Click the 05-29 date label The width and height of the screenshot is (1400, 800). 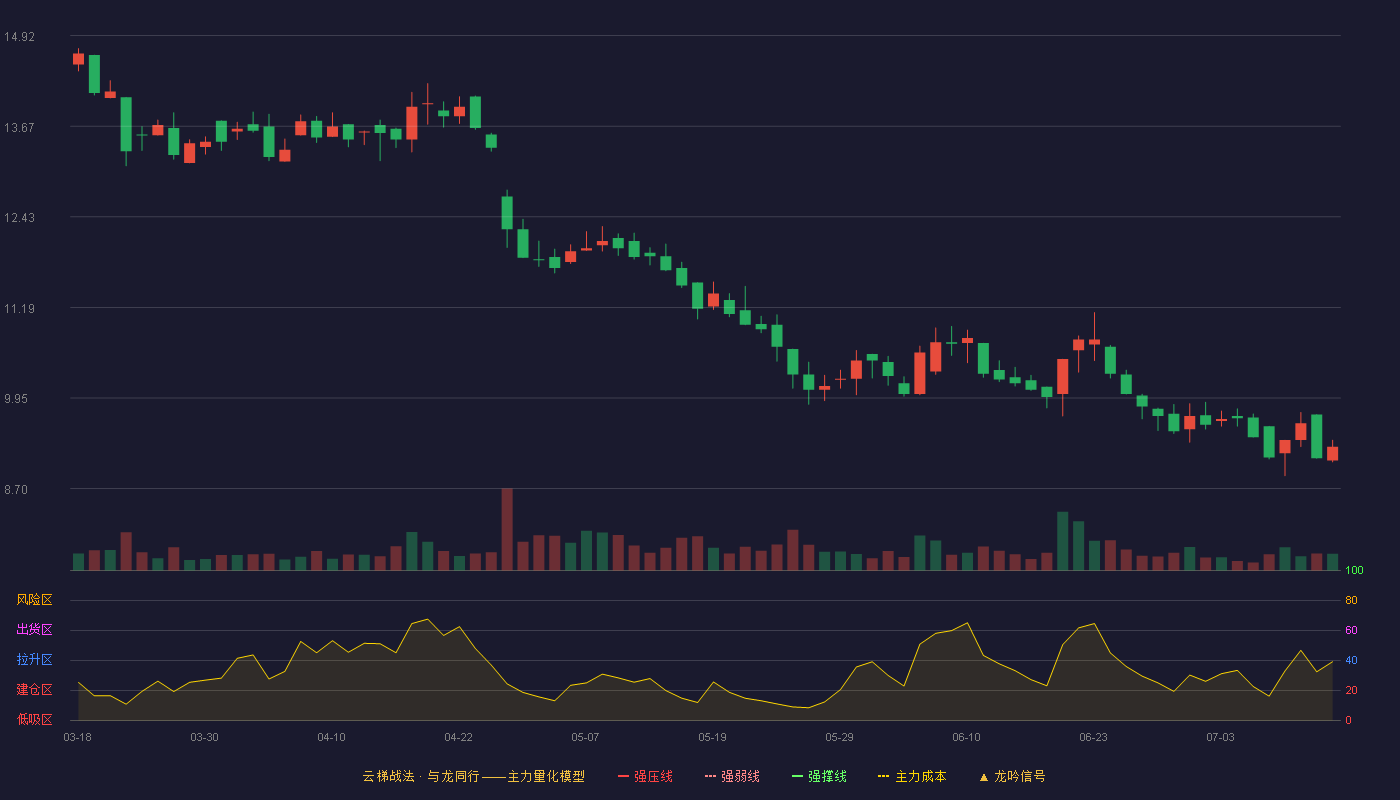(x=839, y=737)
